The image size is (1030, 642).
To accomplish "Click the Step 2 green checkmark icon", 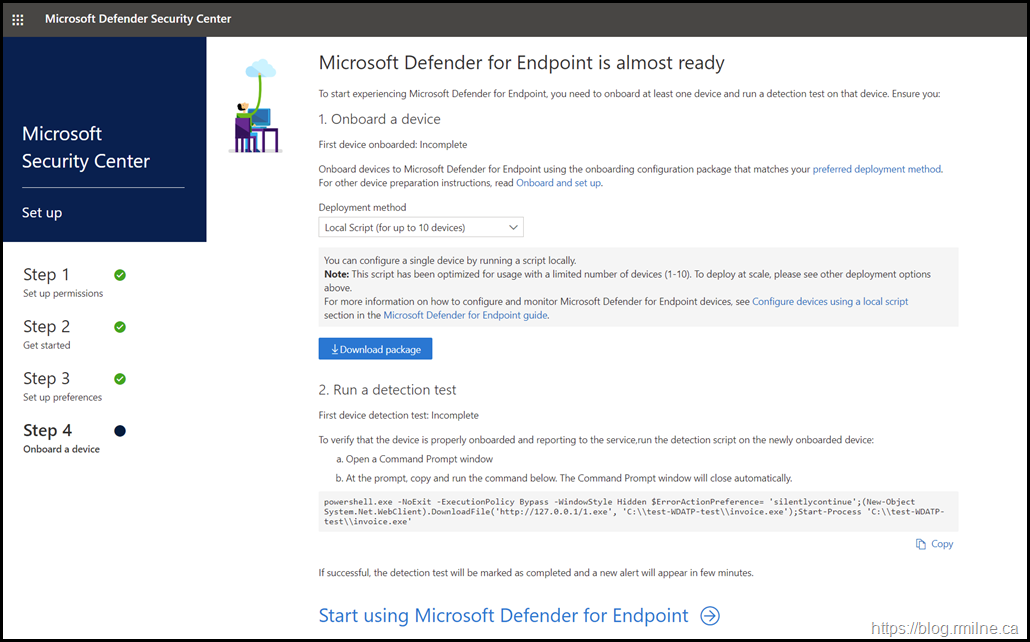I will pyautogui.click(x=120, y=327).
